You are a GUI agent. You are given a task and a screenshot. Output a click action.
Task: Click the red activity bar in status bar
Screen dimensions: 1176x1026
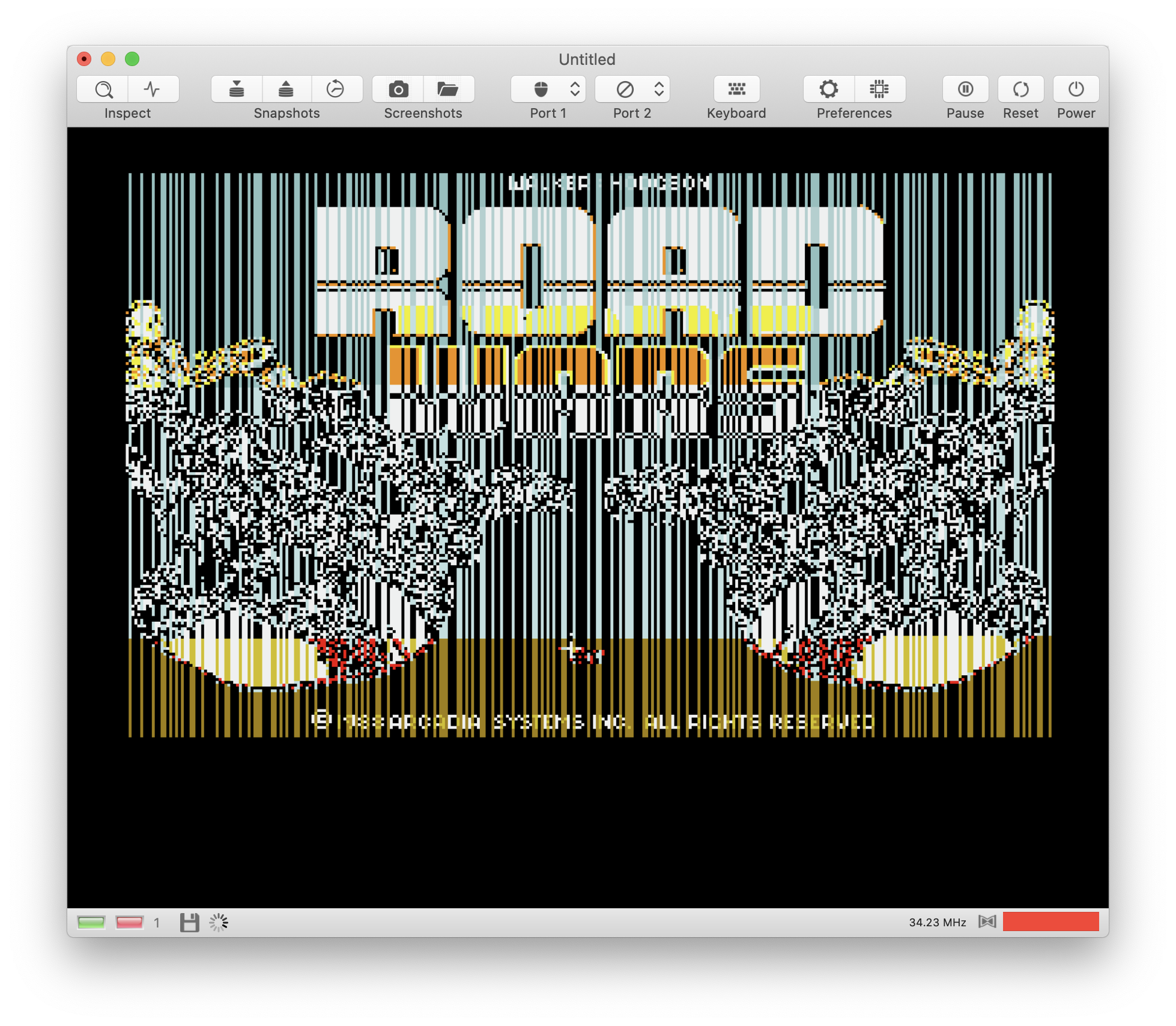(x=1050, y=921)
